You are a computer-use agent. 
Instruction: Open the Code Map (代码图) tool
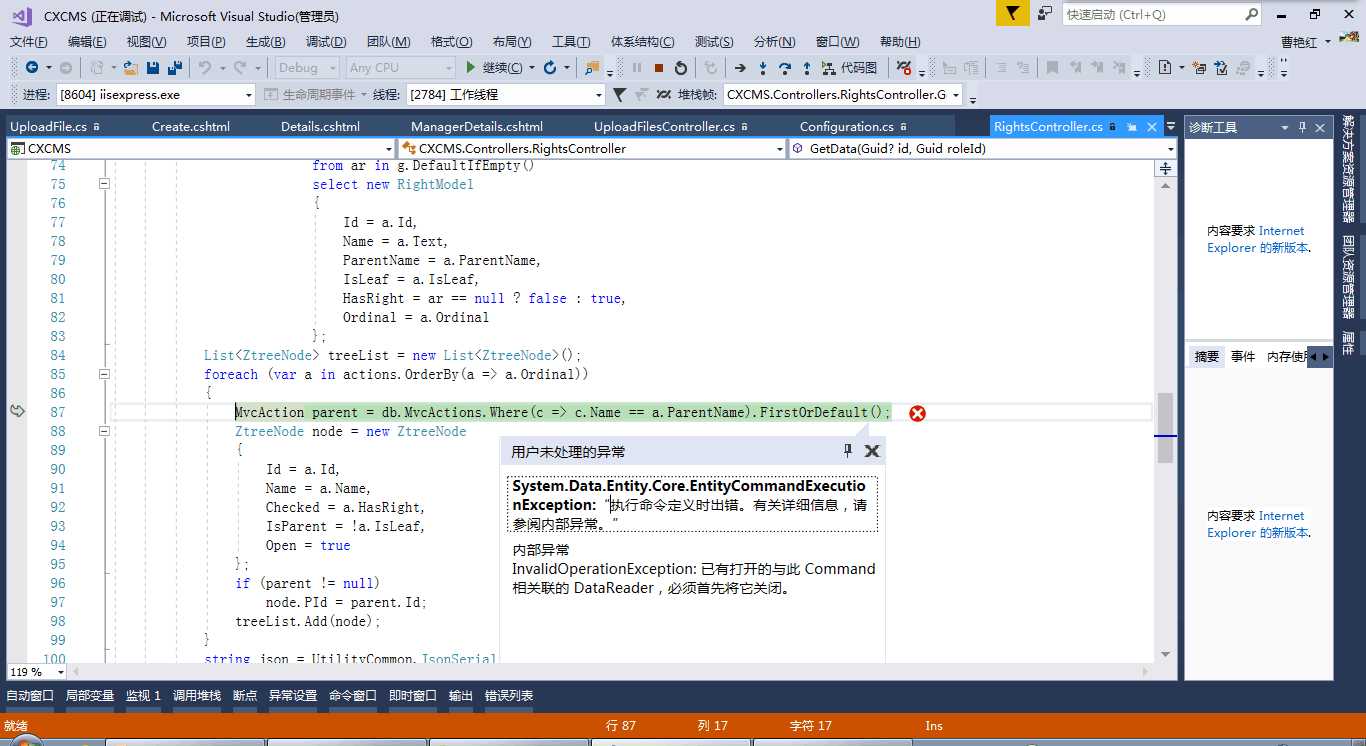(849, 68)
